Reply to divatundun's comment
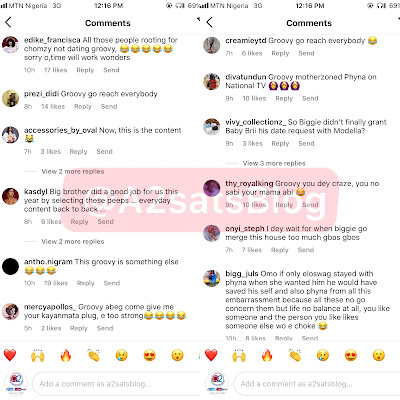This screenshot has height=400, width=400. pos(284,98)
